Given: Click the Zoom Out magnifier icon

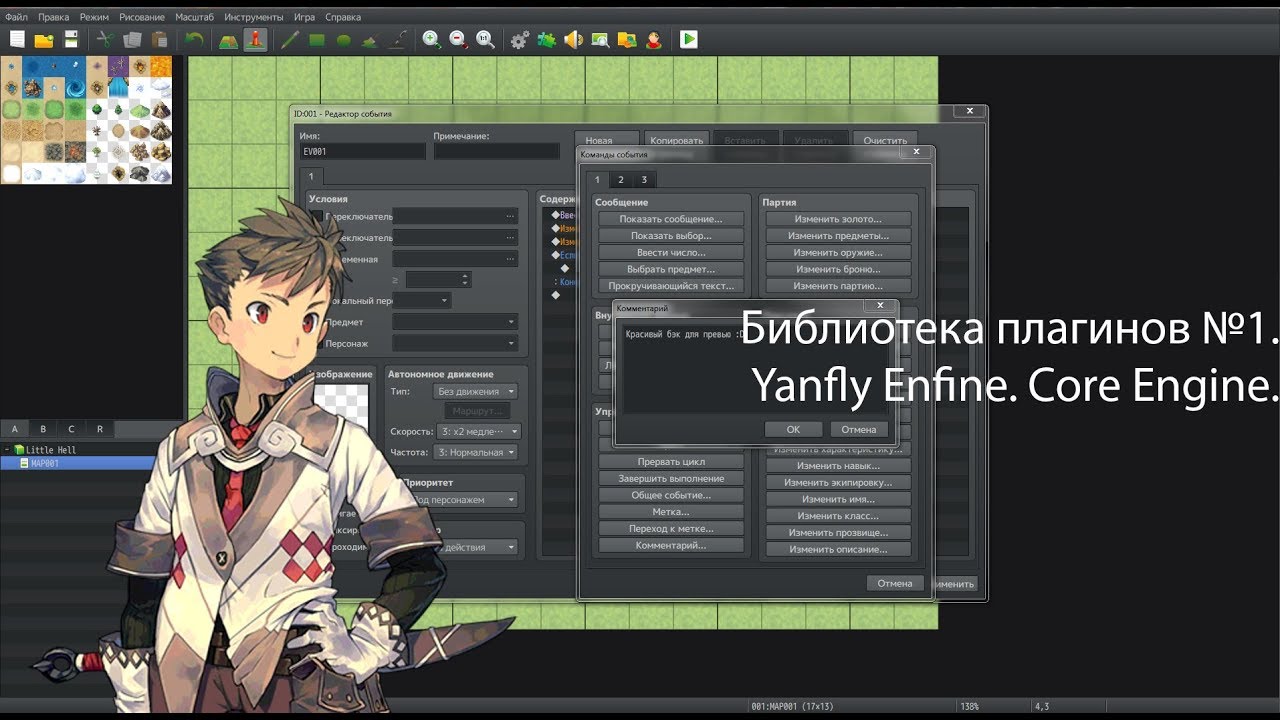Looking at the screenshot, I should coord(458,40).
